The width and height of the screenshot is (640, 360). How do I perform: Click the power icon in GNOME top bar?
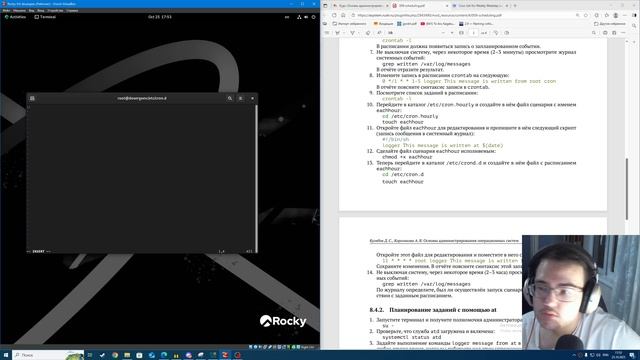point(313,17)
